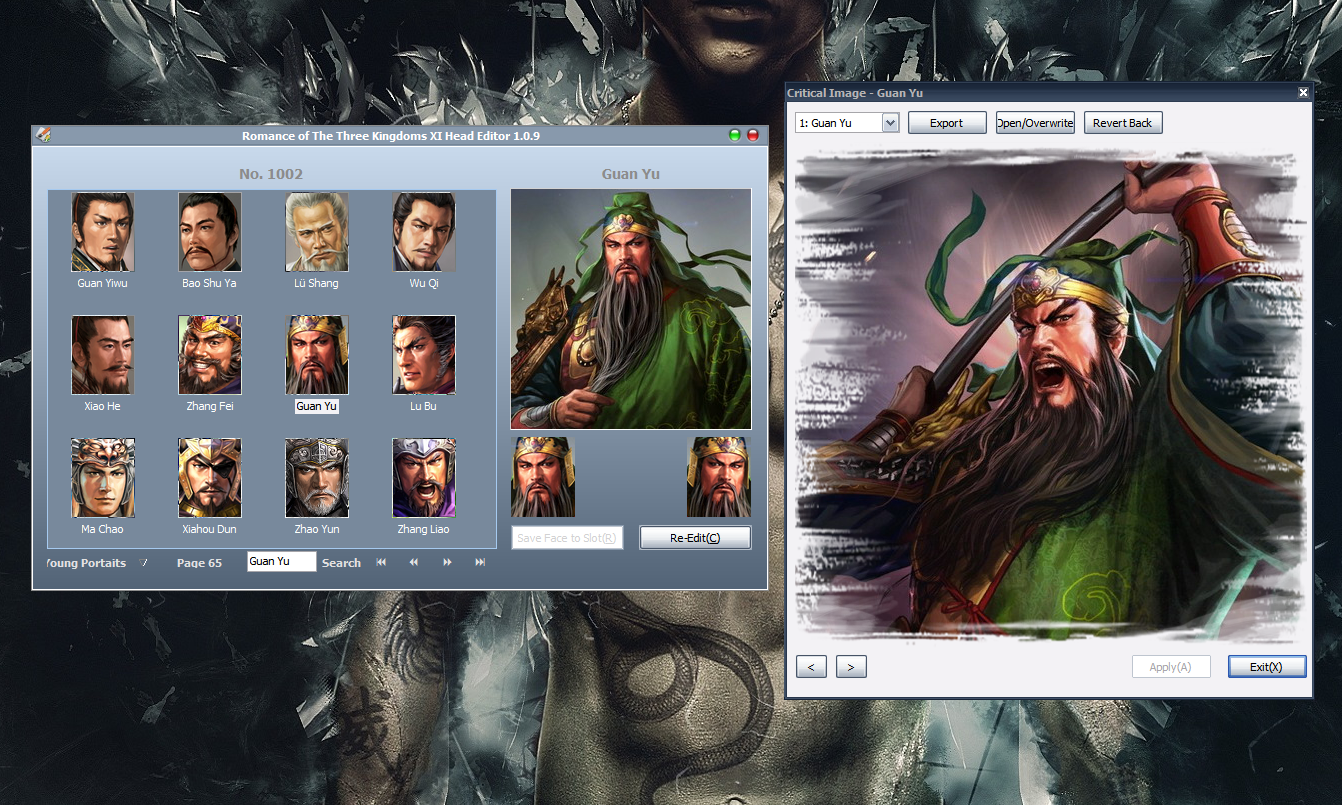Select the Zhao Yun portrait
The image size is (1342, 805).
click(x=317, y=478)
